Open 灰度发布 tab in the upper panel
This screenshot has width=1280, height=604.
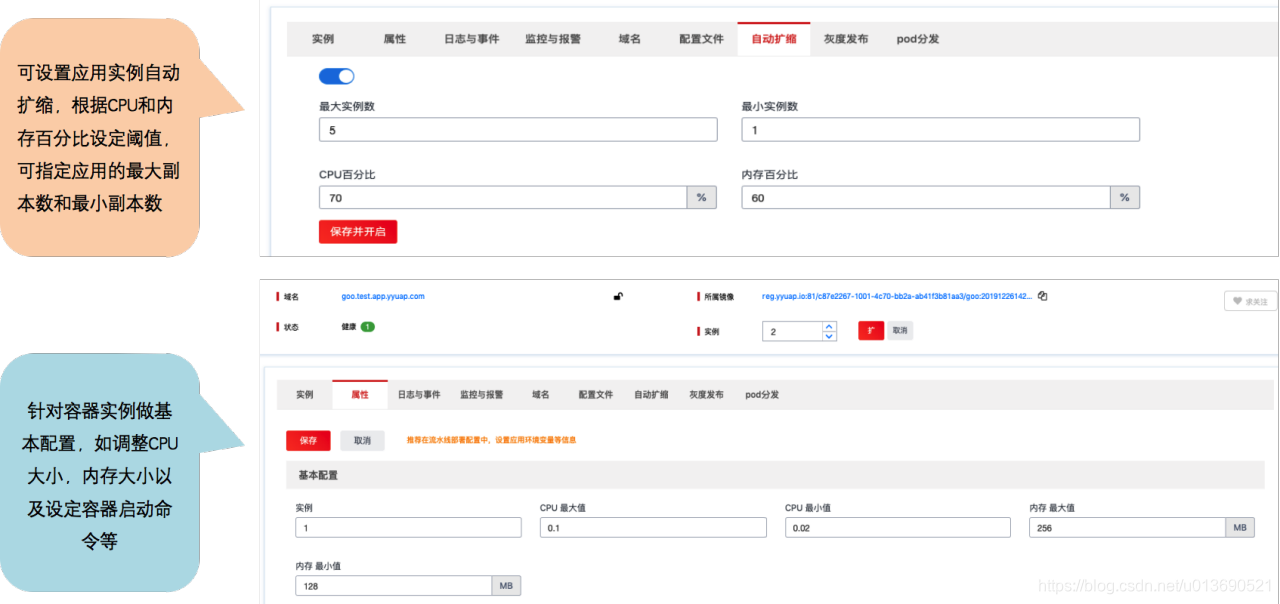pyautogui.click(x=846, y=39)
